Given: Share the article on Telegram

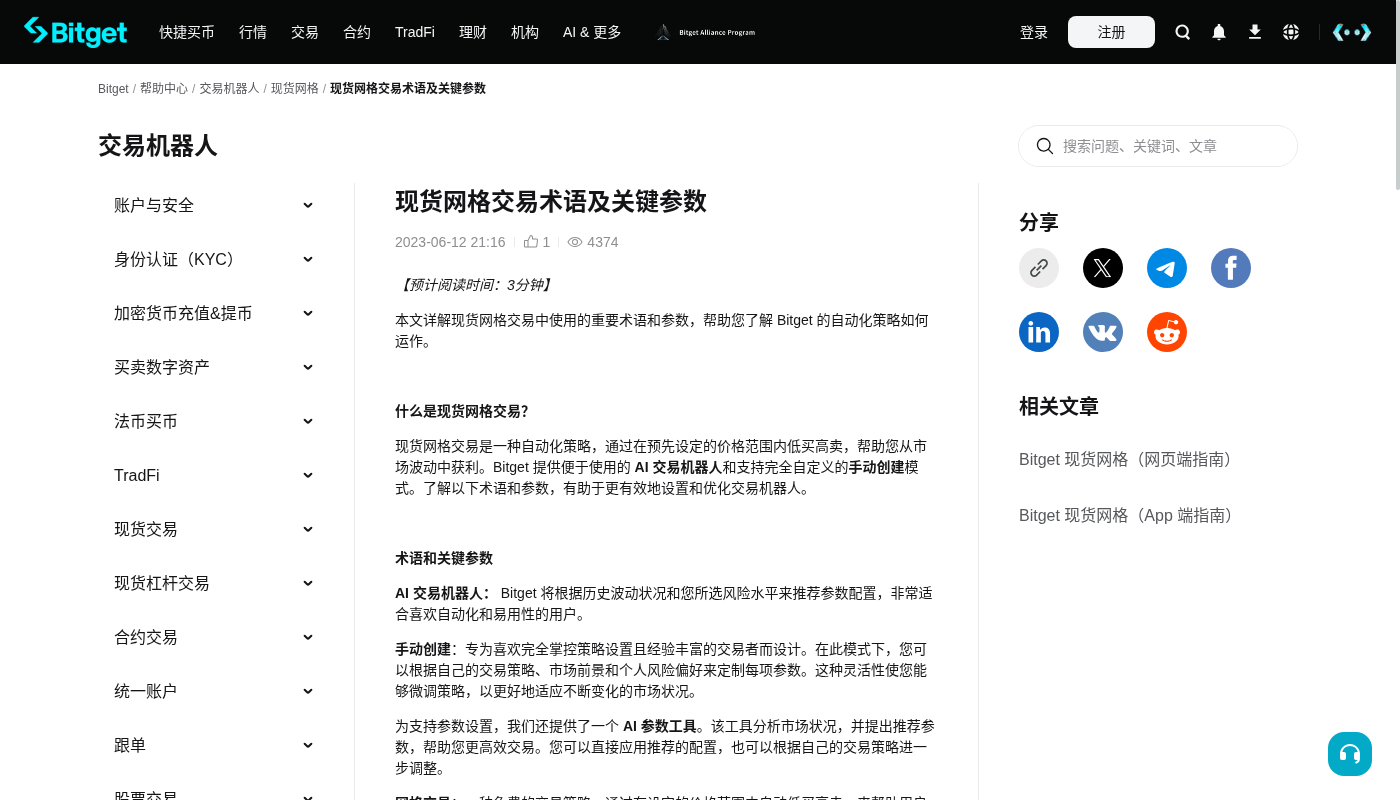Looking at the screenshot, I should (x=1167, y=268).
